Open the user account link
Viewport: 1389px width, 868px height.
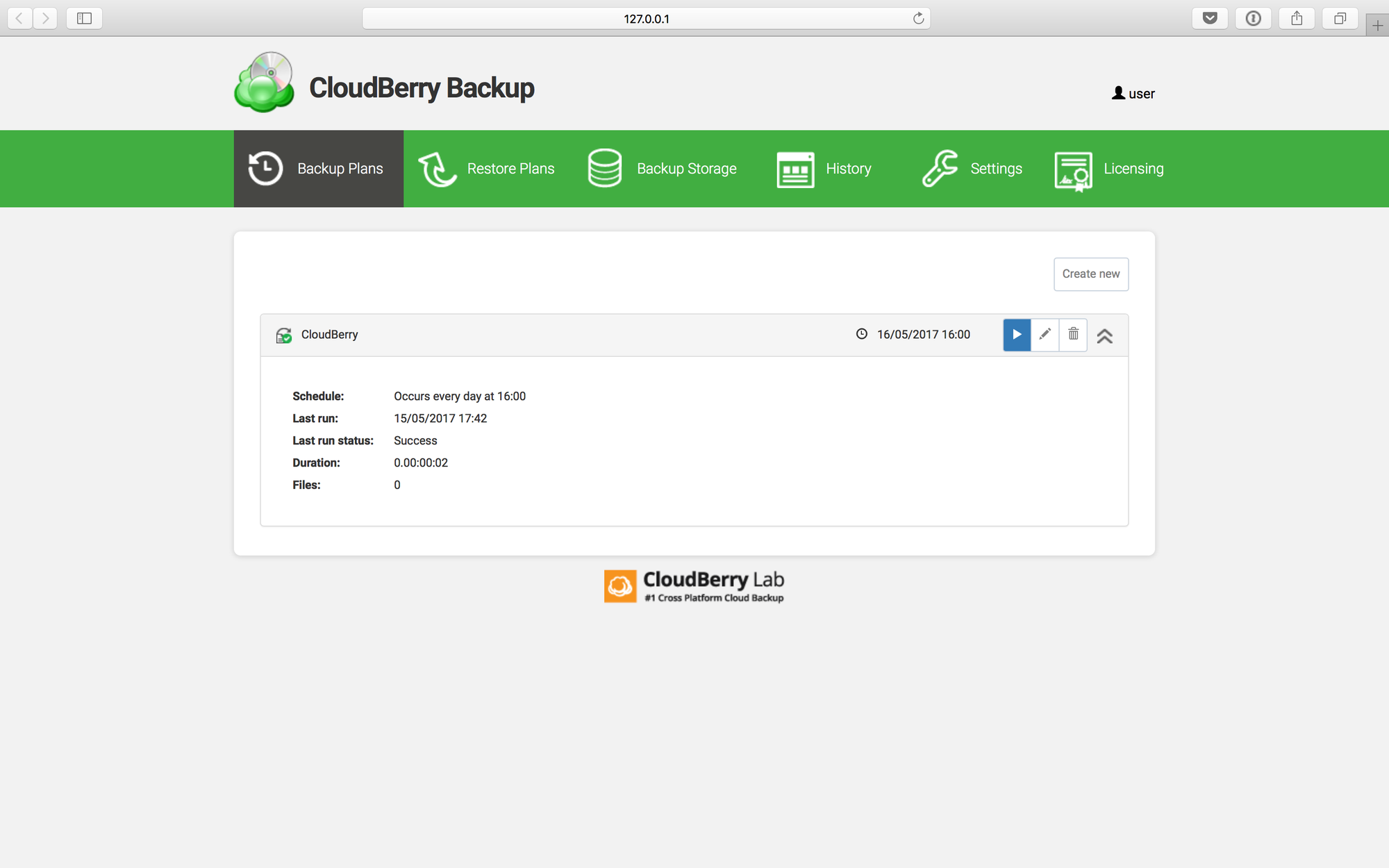tap(1133, 94)
